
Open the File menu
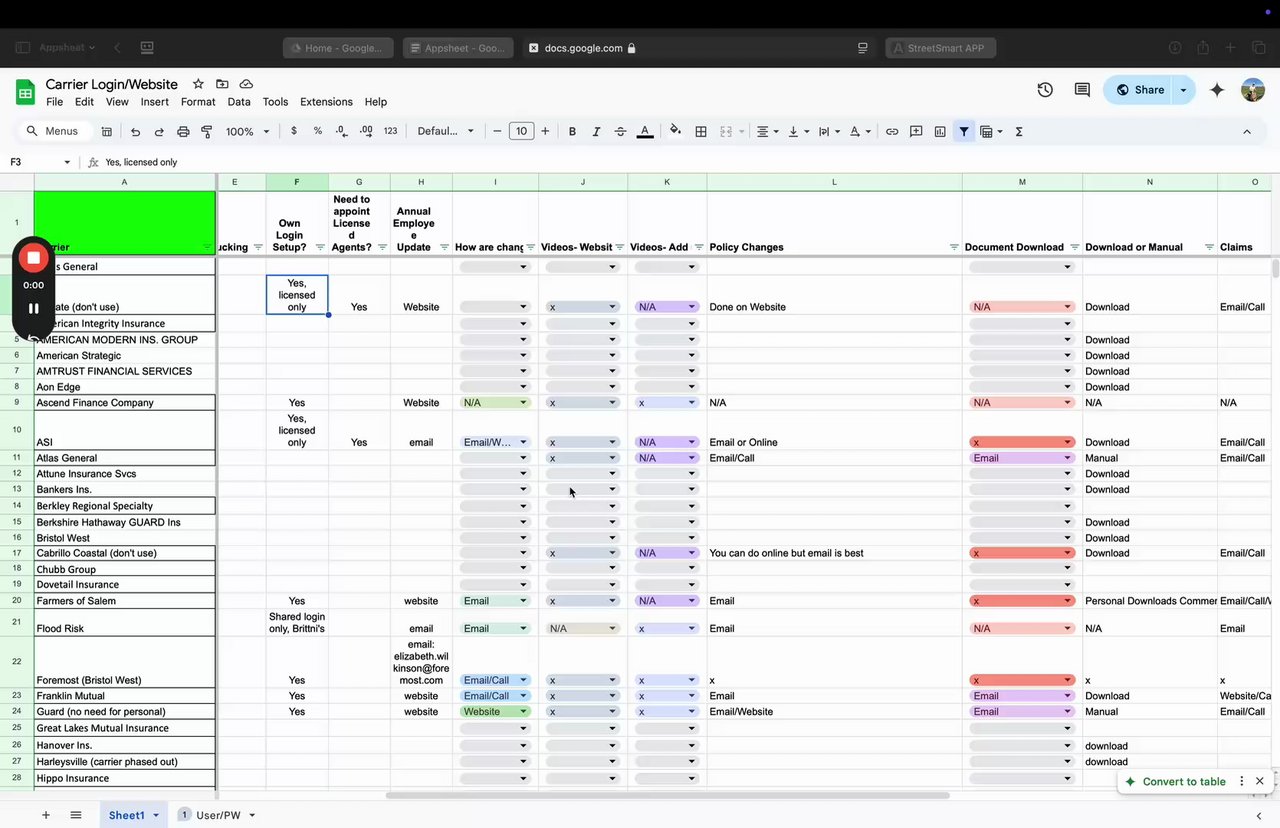[54, 102]
